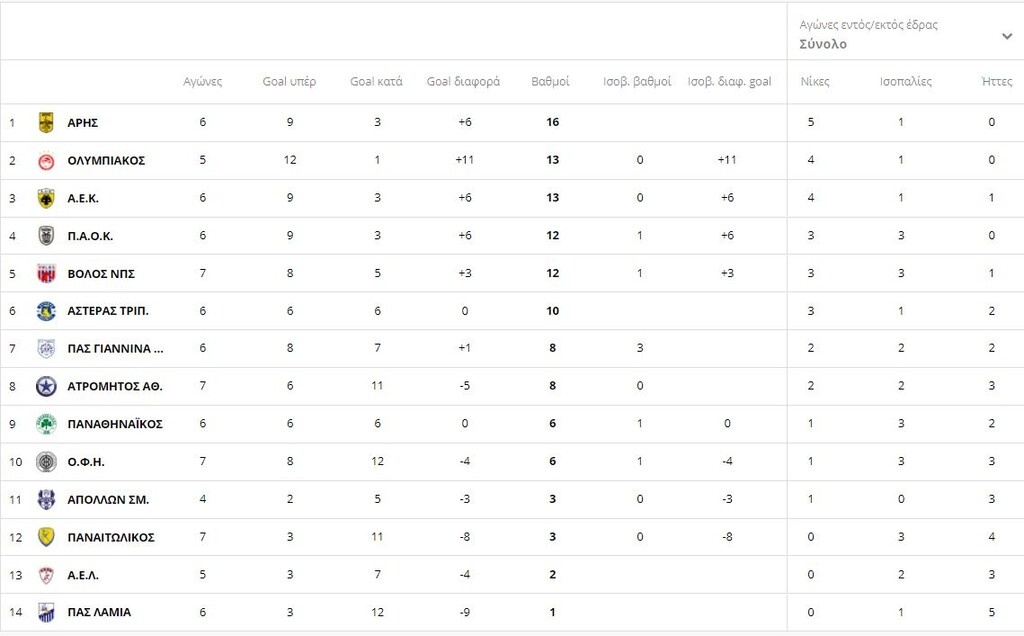
Task: Click the ΠΑΝΑΙΤΩΛΙΚΟΣ yellow crest icon
Action: (x=45, y=537)
